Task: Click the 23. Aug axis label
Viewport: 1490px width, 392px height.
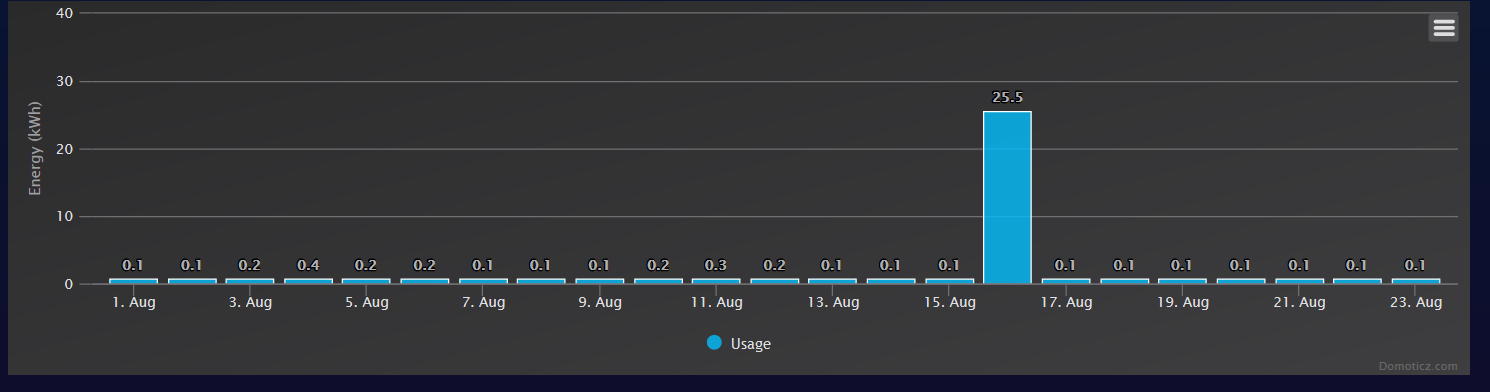Action: tap(1415, 302)
